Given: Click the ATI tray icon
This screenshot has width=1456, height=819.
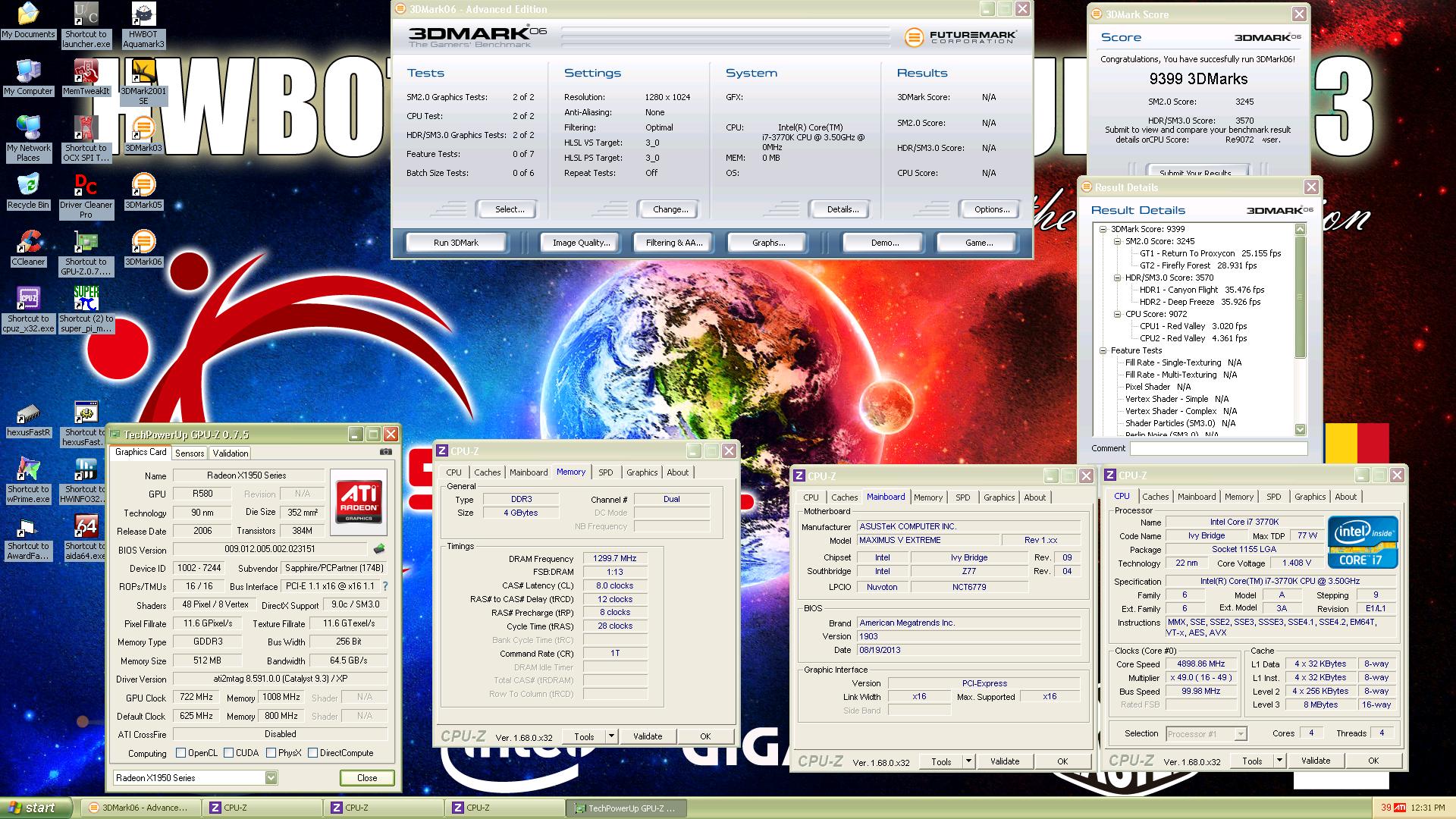Looking at the screenshot, I should coord(1400,808).
